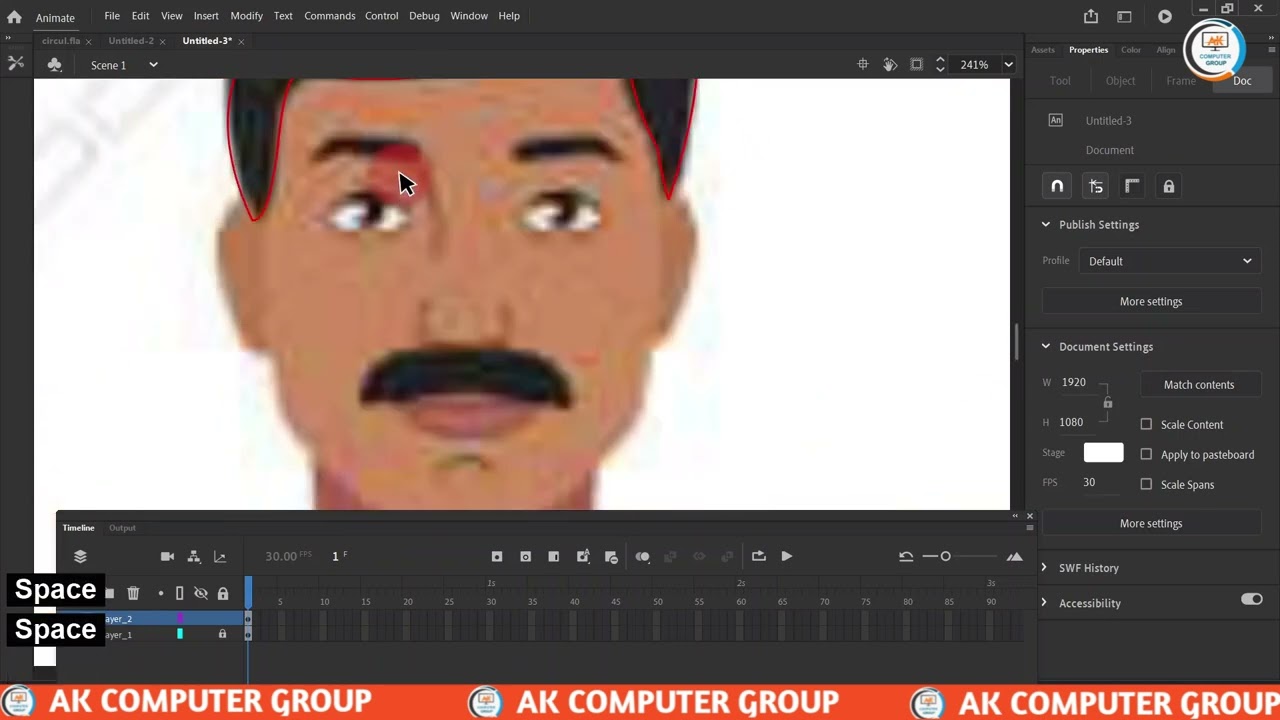
Task: Open the Timeline panel options menu
Action: (1029, 527)
